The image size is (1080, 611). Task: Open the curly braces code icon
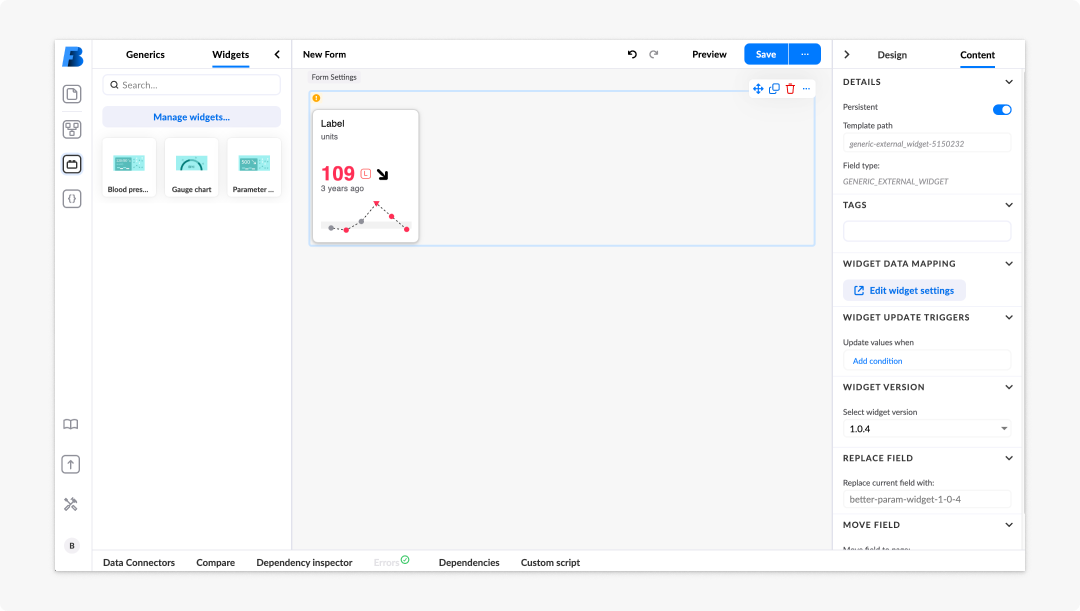coord(72,199)
